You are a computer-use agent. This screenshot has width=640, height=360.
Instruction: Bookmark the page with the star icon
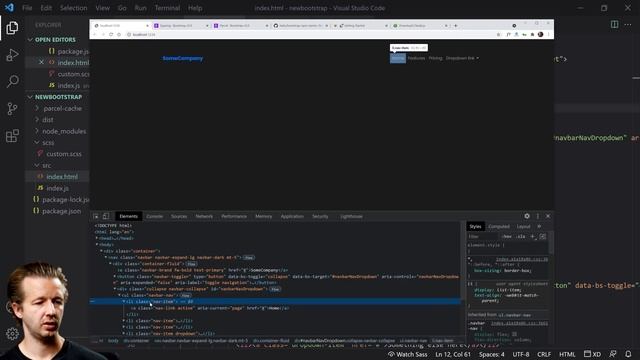pyautogui.click(x=498, y=35)
